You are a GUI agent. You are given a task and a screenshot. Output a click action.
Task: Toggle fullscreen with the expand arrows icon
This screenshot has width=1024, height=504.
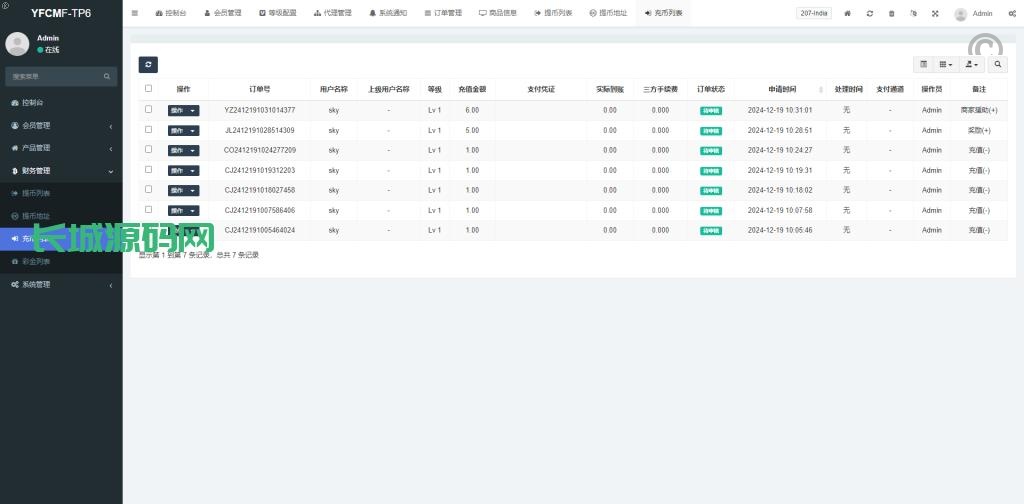[935, 13]
